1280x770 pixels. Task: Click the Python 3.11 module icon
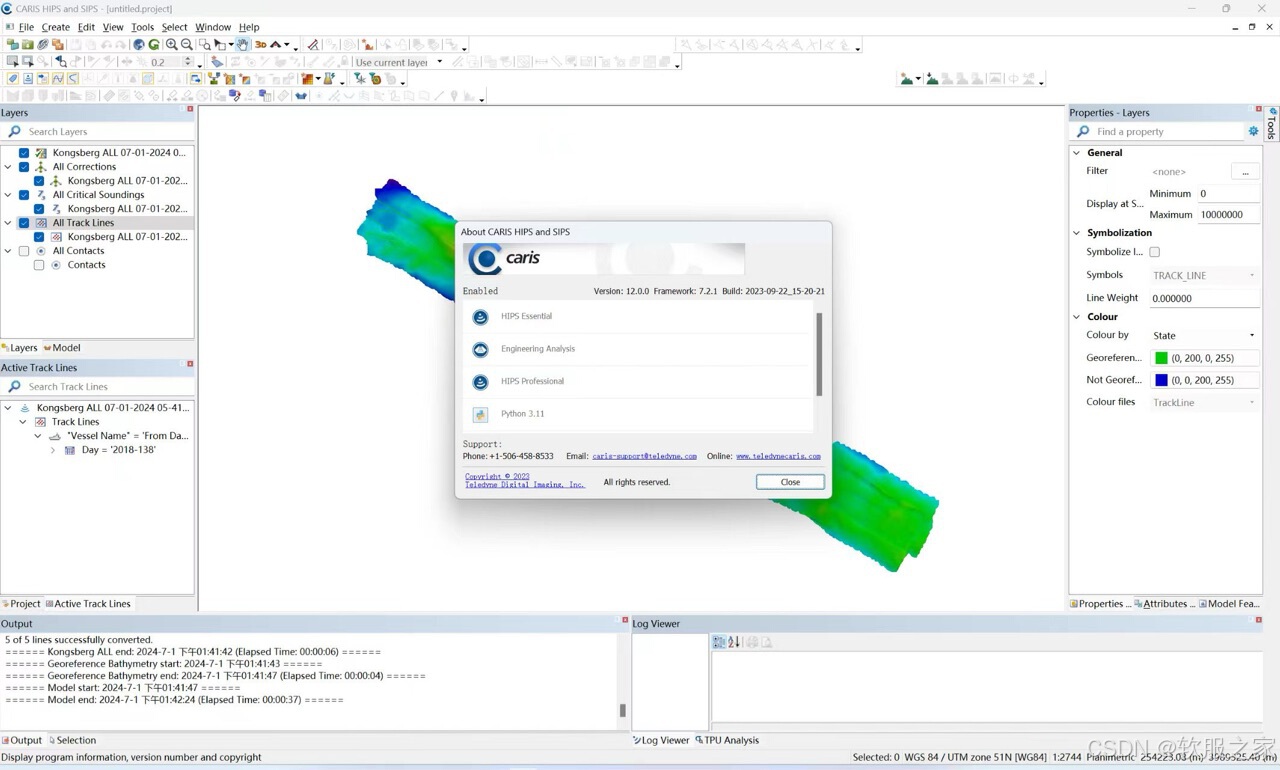[x=480, y=414]
